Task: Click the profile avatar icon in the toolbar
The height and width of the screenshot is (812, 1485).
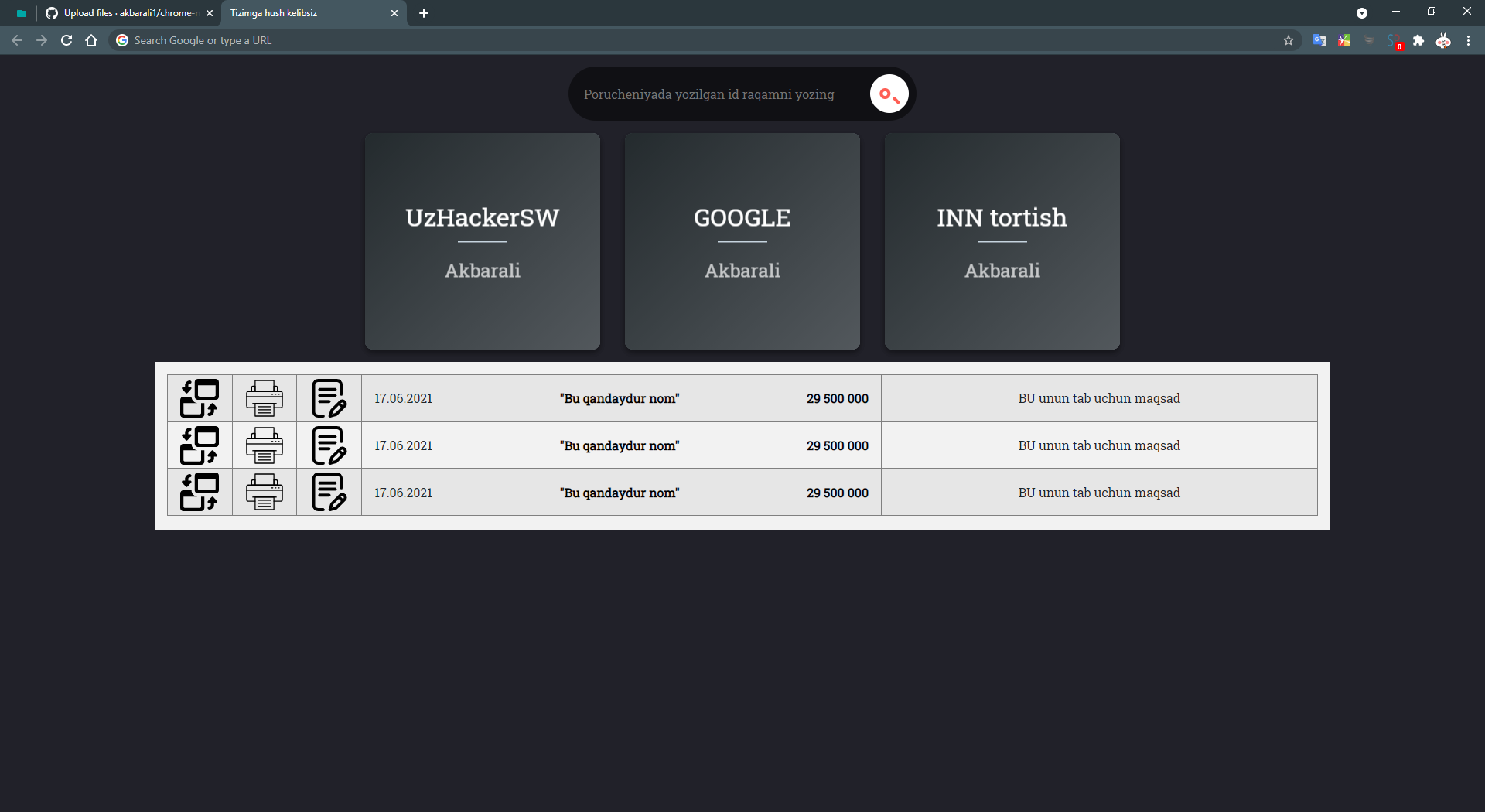Action: 1443,40
